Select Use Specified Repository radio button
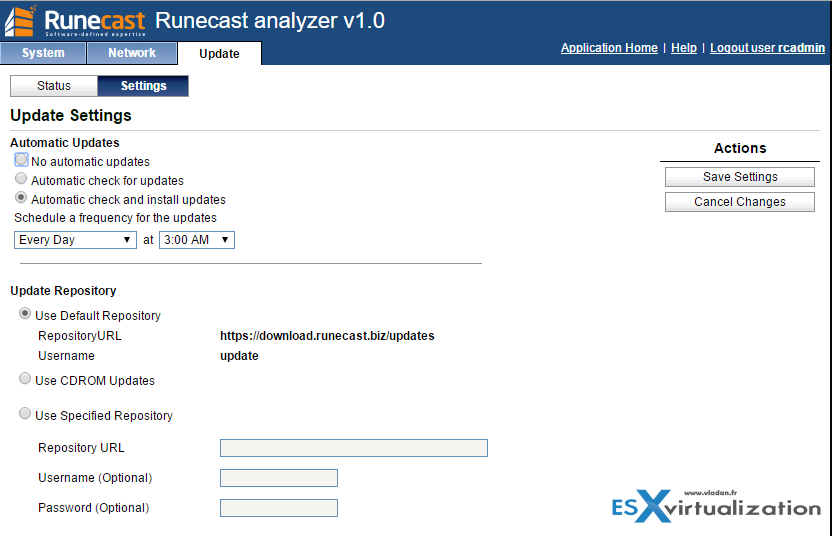 [25, 413]
